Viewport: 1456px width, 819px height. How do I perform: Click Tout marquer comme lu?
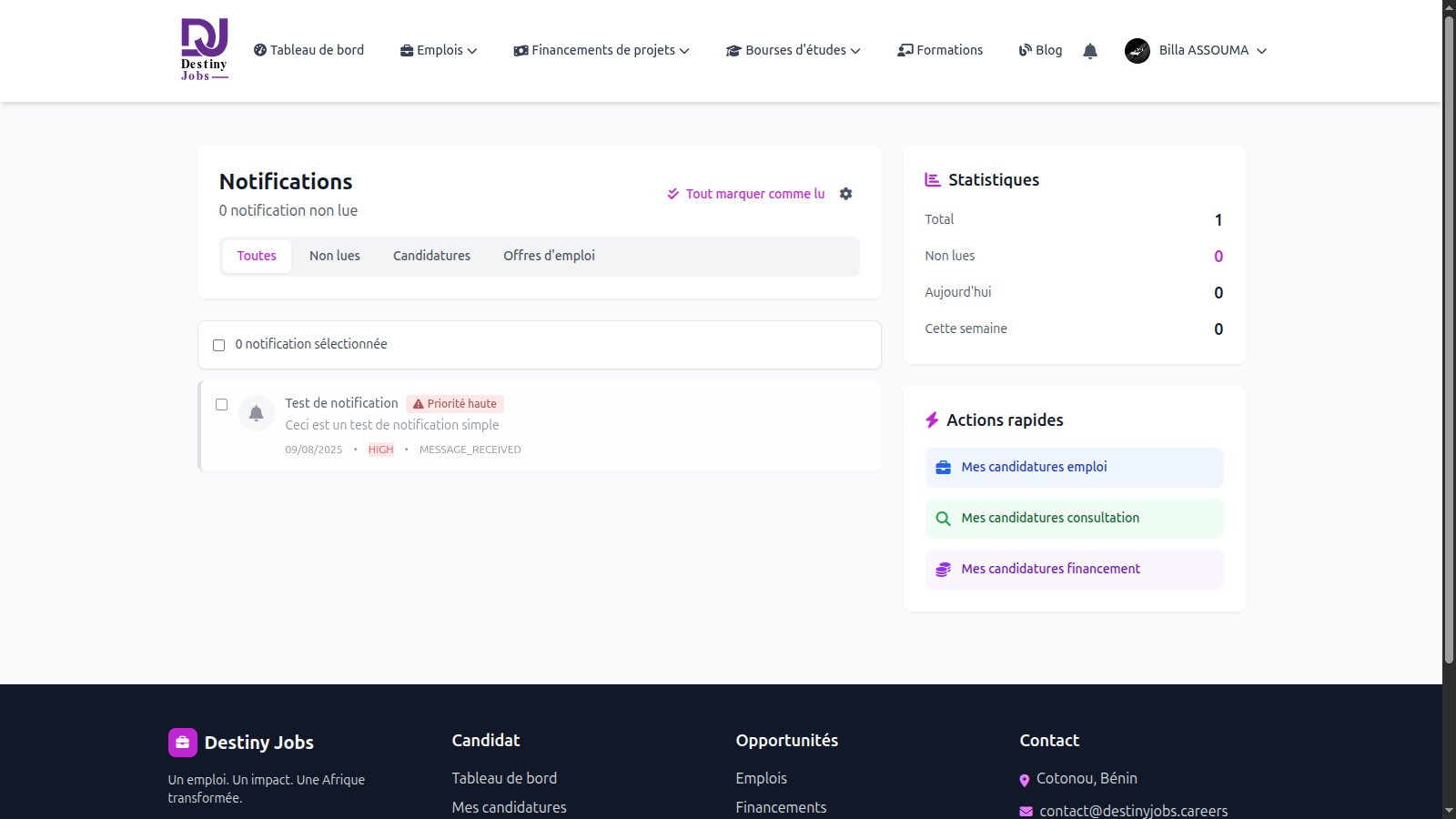click(746, 194)
